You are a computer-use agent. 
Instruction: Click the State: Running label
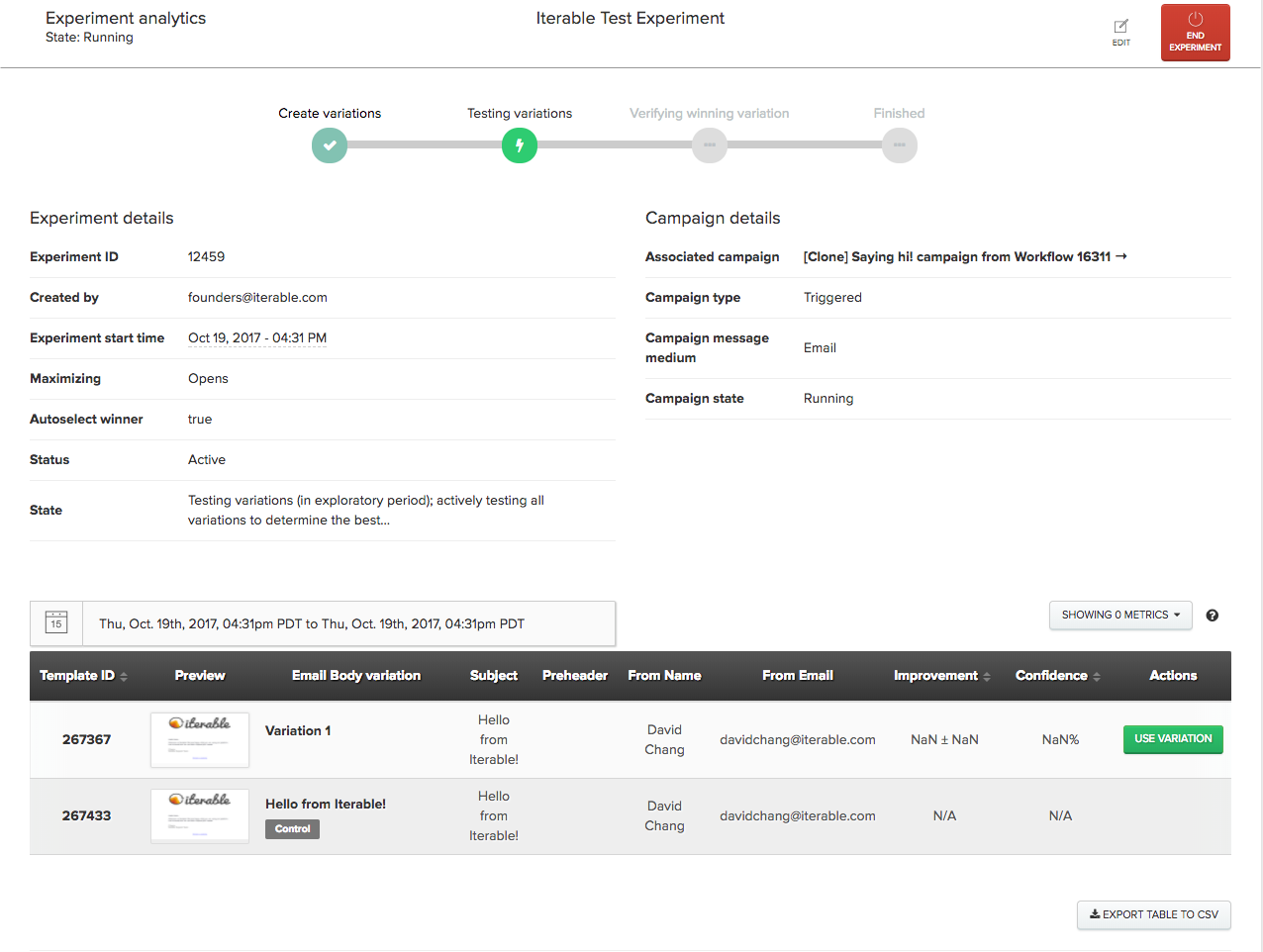89,38
